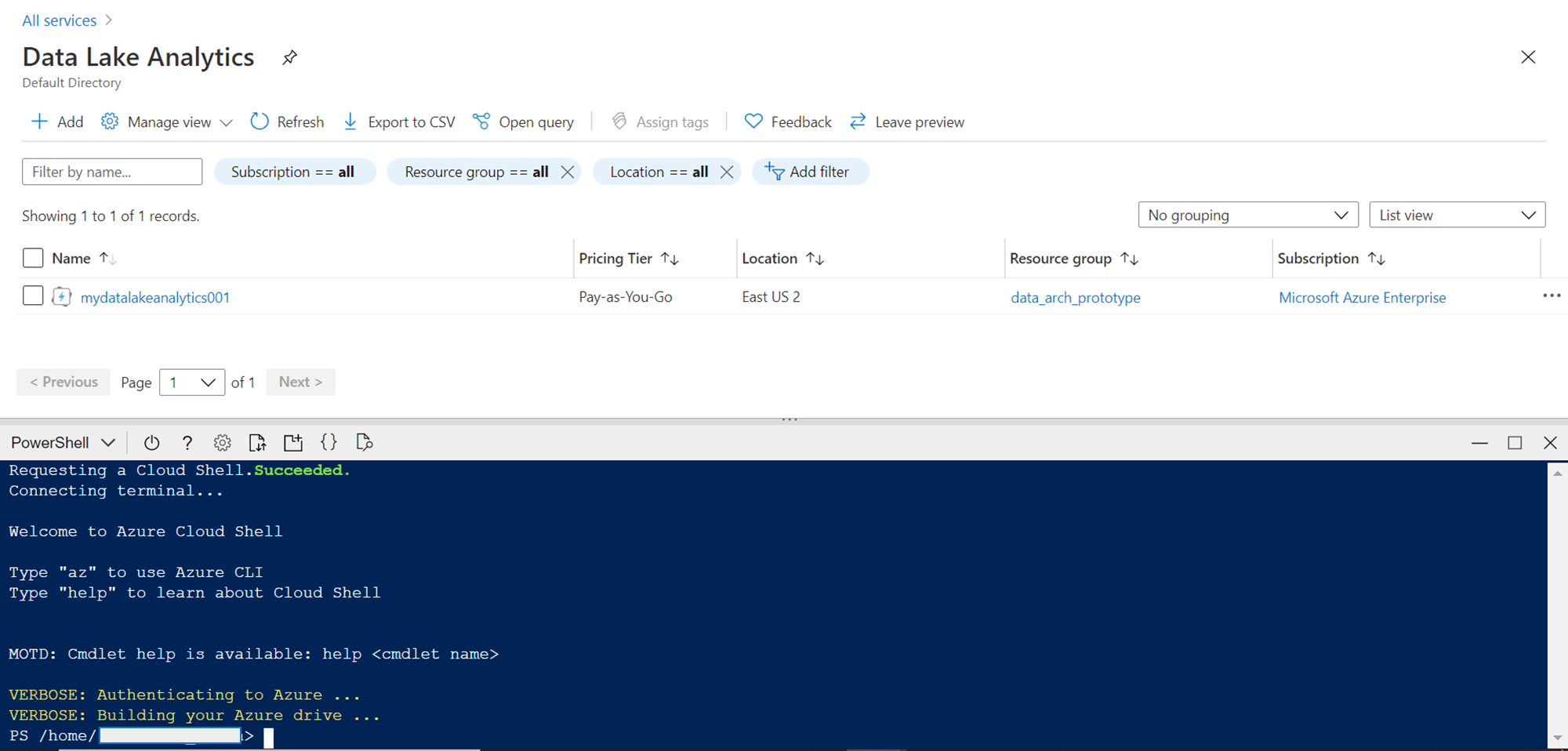
Task: Sort by Pricing Tier column
Action: click(x=670, y=258)
